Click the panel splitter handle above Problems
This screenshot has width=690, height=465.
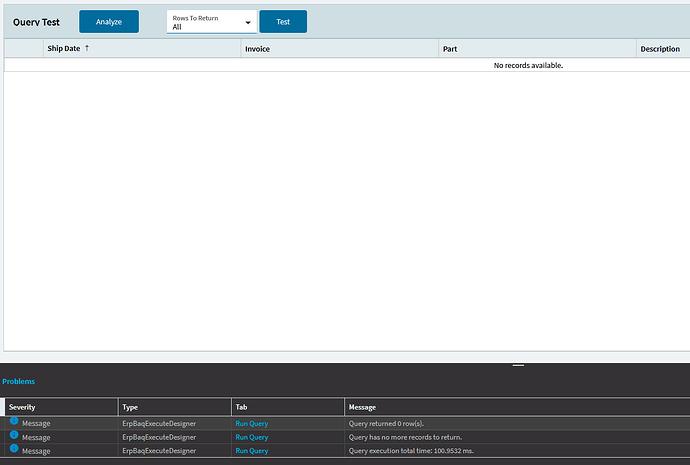click(x=517, y=365)
